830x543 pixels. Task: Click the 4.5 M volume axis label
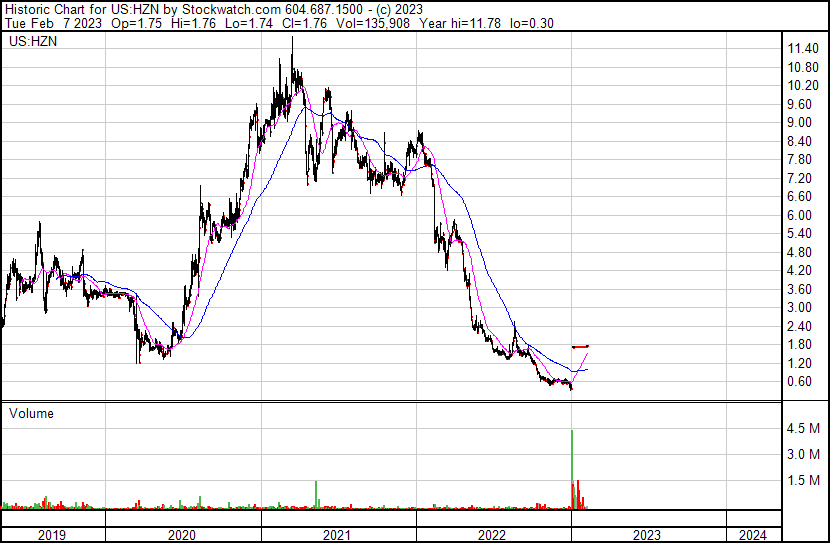803,428
